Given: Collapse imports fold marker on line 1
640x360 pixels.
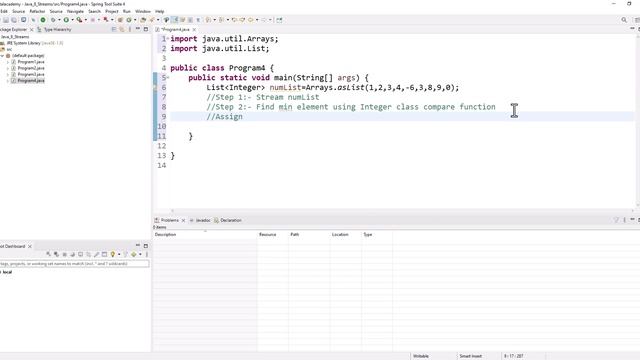Looking at the screenshot, I should click(168, 39).
